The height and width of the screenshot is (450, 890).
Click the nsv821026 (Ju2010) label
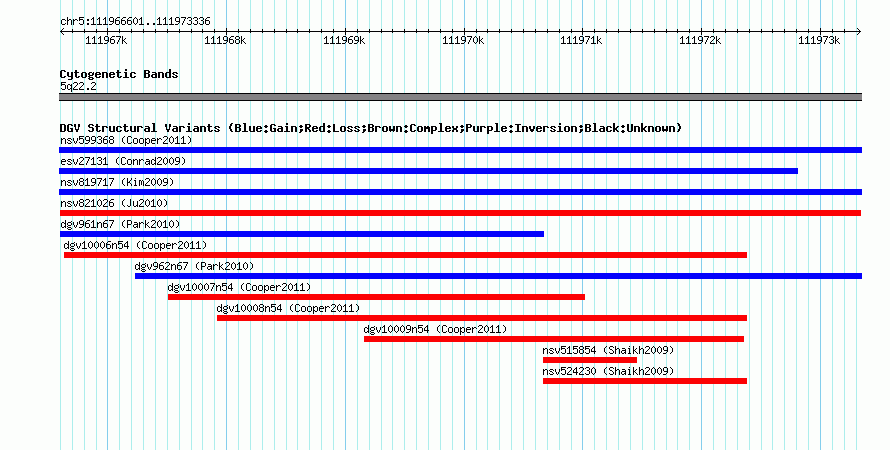click(114, 203)
